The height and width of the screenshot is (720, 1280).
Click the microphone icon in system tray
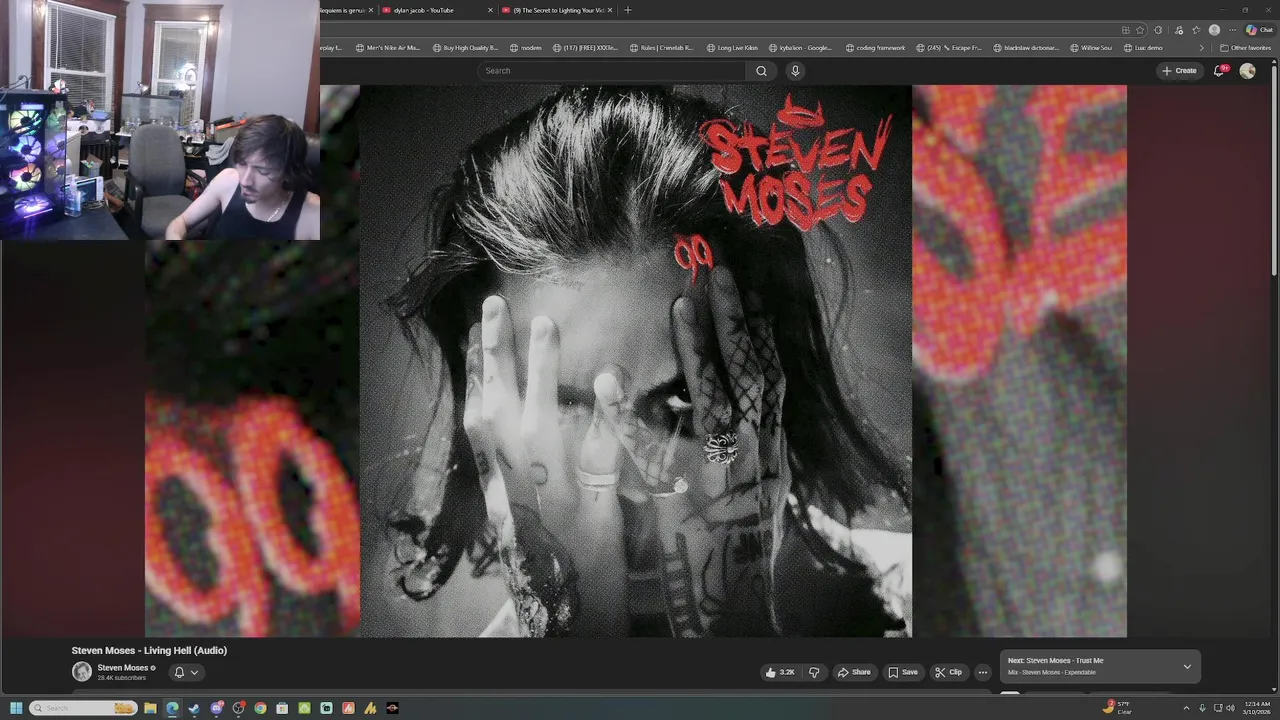point(1202,708)
